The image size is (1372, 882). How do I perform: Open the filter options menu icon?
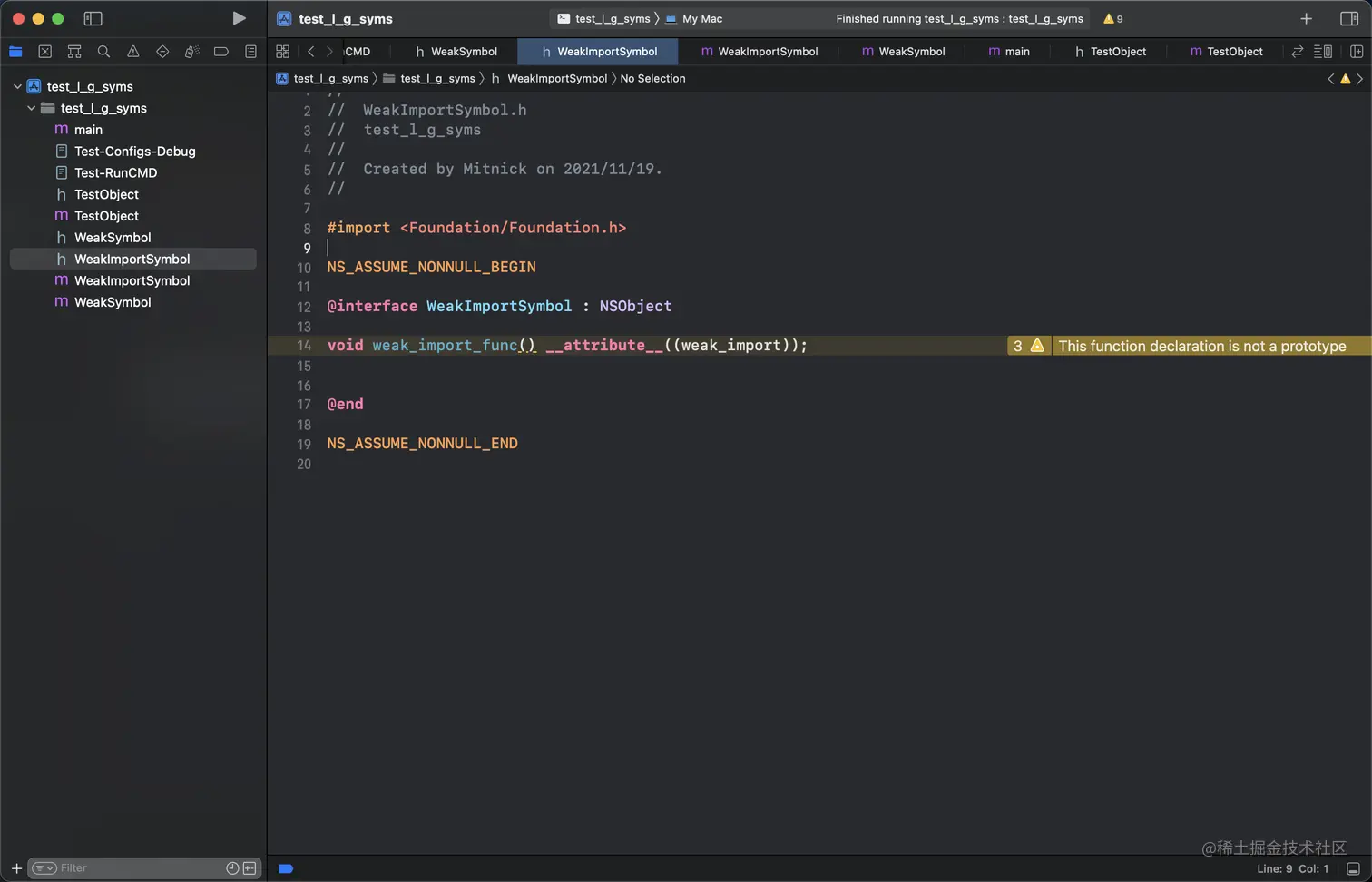[44, 868]
